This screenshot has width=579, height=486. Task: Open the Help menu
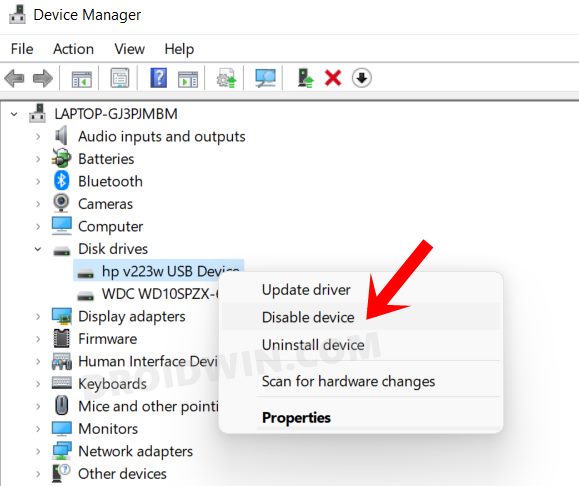point(179,49)
